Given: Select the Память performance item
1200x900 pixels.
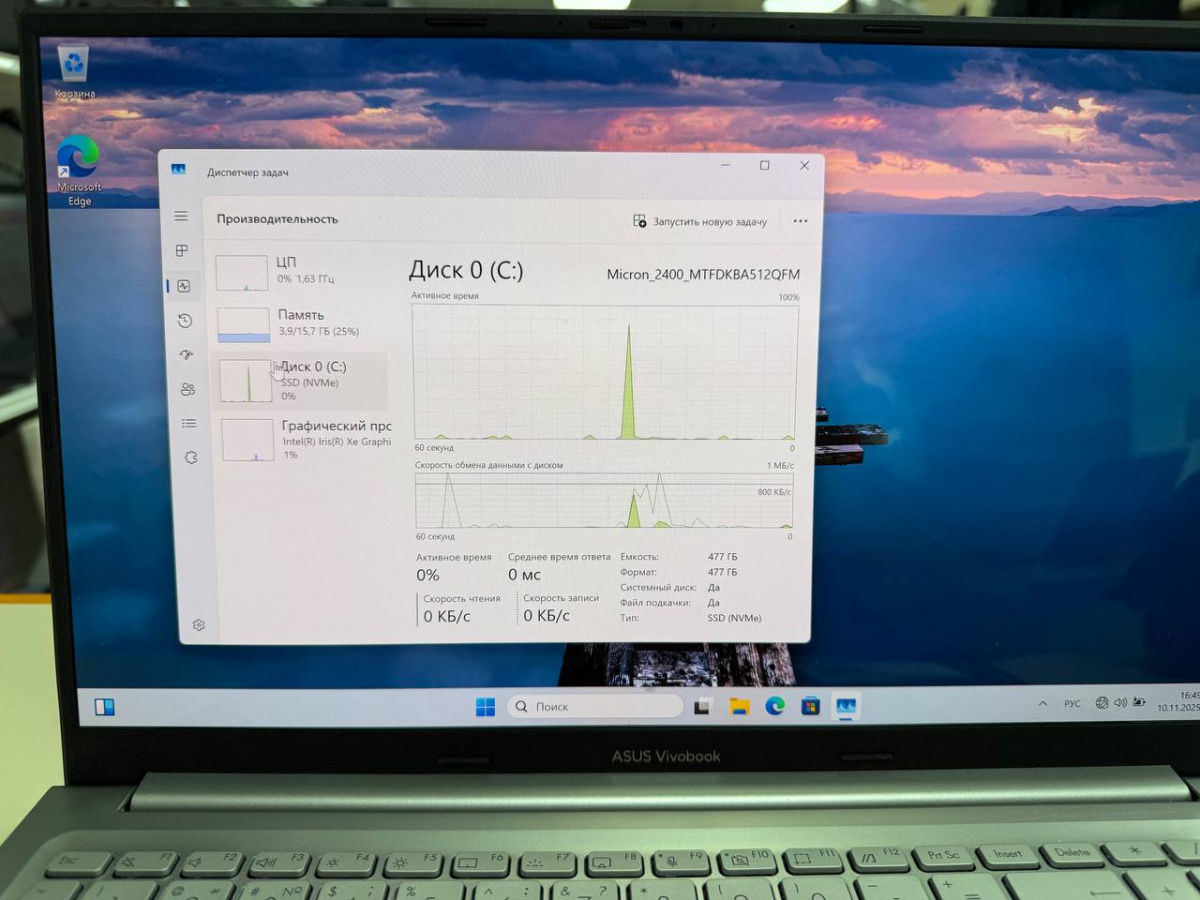Looking at the screenshot, I should 300,323.
